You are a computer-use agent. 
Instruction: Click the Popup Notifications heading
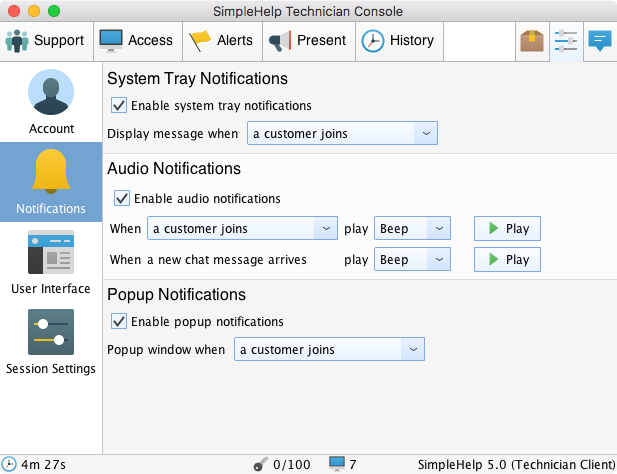tap(176, 294)
